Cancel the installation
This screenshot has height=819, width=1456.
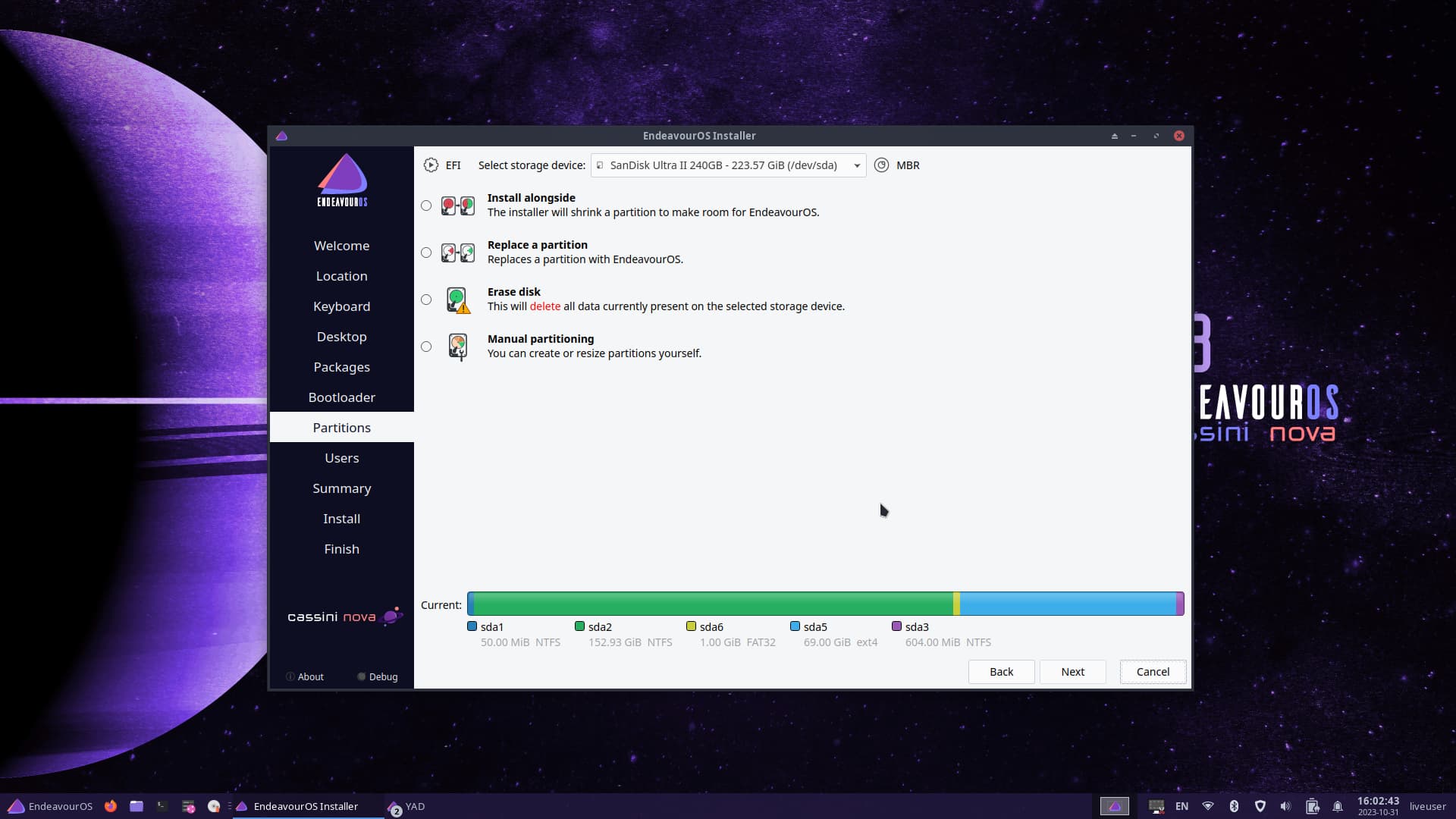[1153, 672]
